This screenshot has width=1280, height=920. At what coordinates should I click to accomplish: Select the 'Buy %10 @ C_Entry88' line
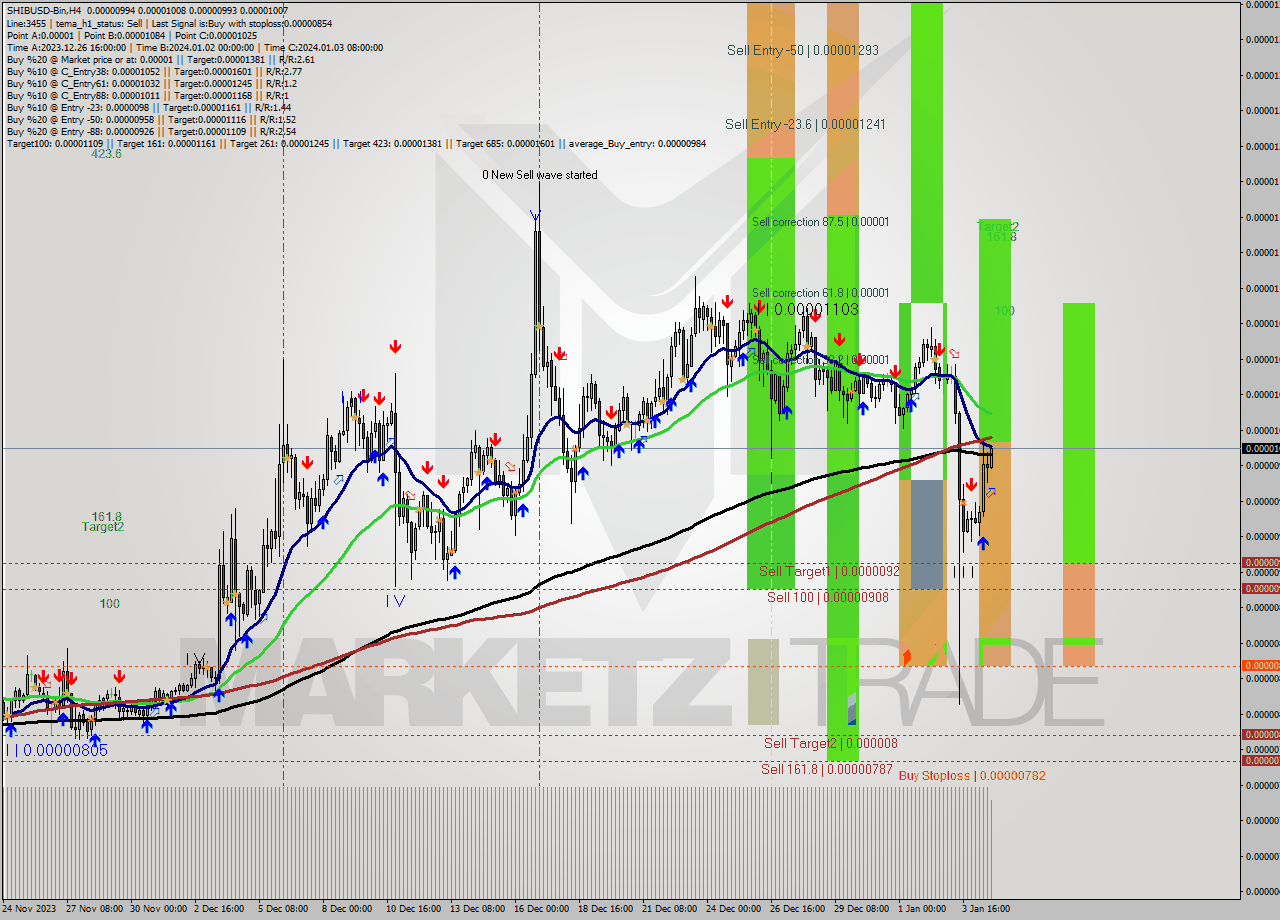(x=150, y=95)
